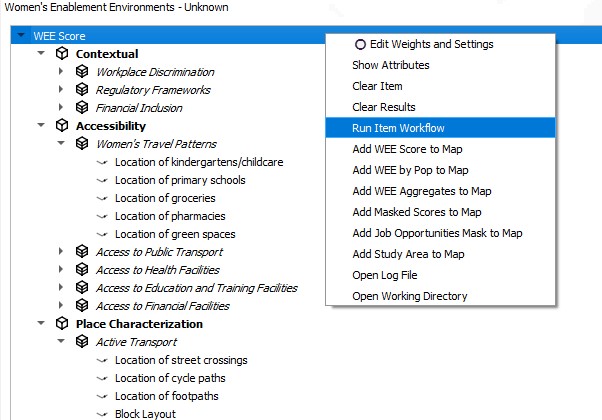Viewport: 602px width, 420px height.
Task: Click the layered cube icon beside Women's Travel Patterns
Action: pos(82,144)
